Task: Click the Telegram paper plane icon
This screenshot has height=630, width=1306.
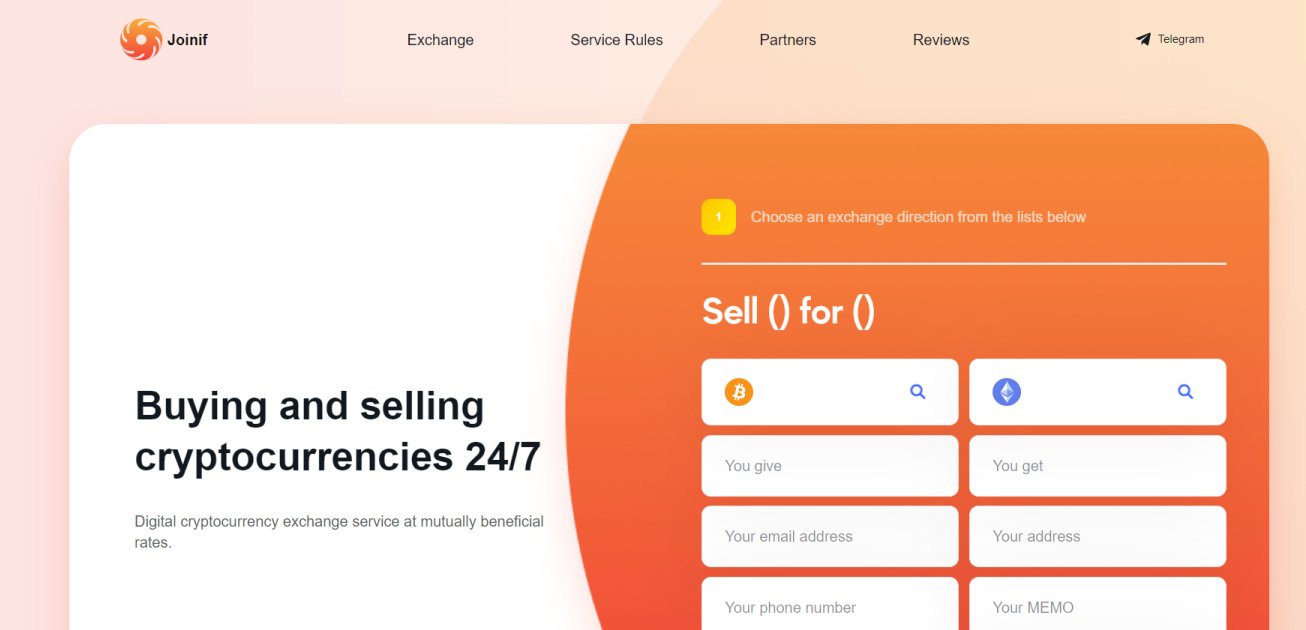Action: [x=1143, y=40]
